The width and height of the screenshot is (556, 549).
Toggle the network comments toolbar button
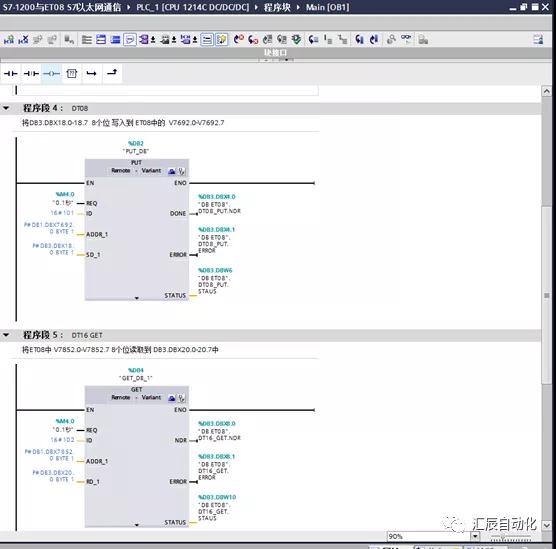coord(207,39)
